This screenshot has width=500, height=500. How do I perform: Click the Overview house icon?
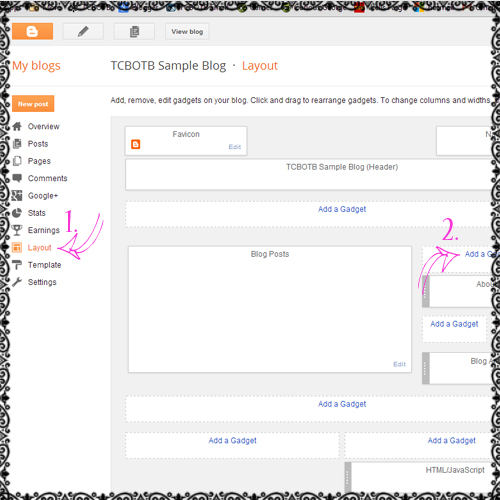pyautogui.click(x=17, y=126)
